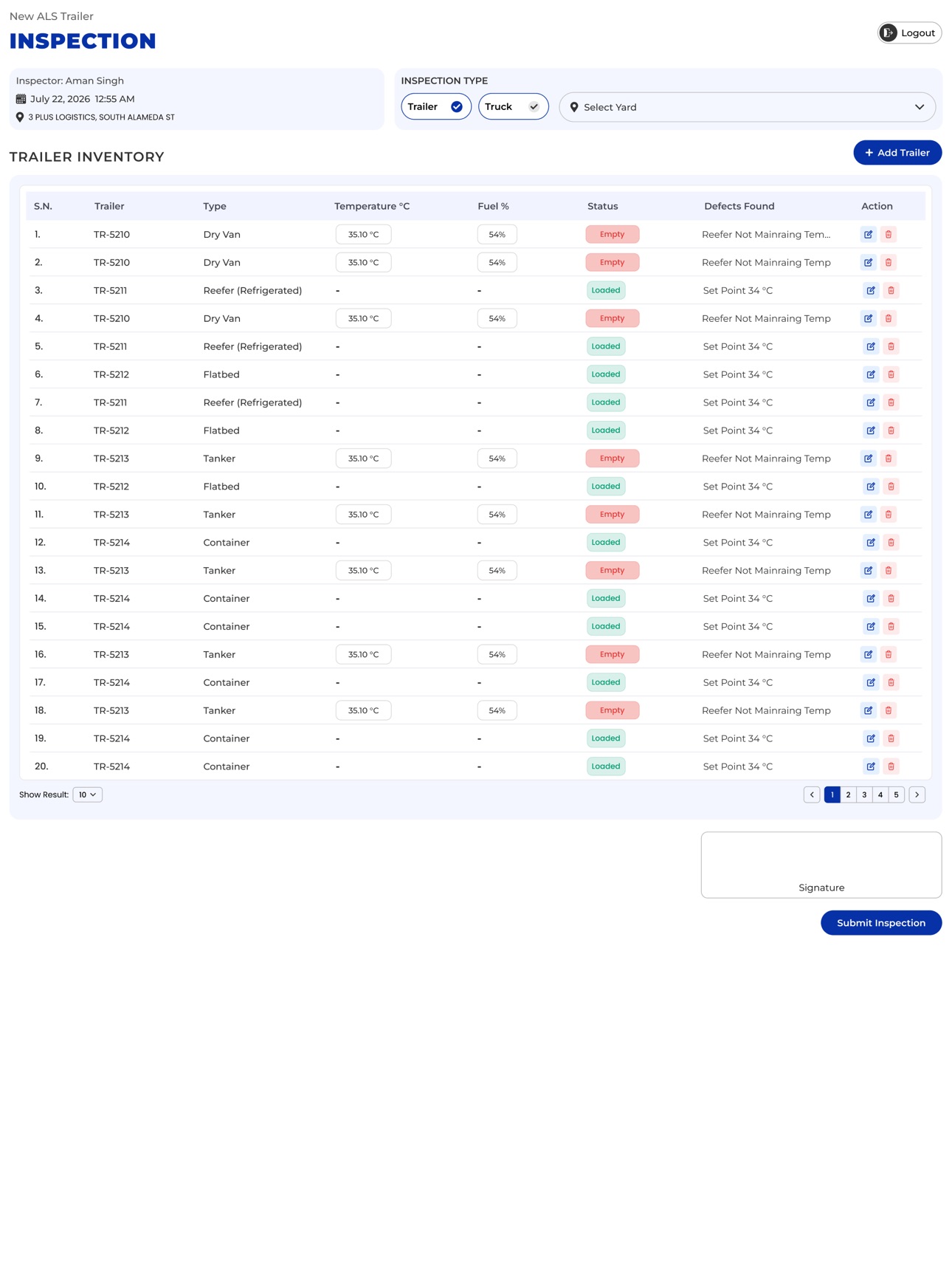Image resolution: width=952 pixels, height=1270 pixels.
Task: Open the Select Yard dropdown
Action: 747,107
